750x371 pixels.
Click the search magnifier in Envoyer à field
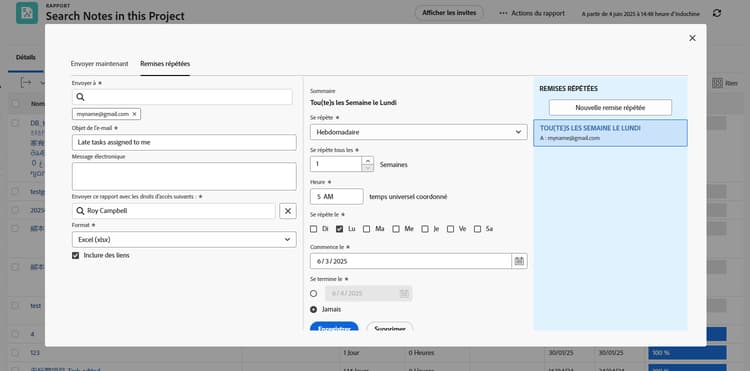(80, 97)
